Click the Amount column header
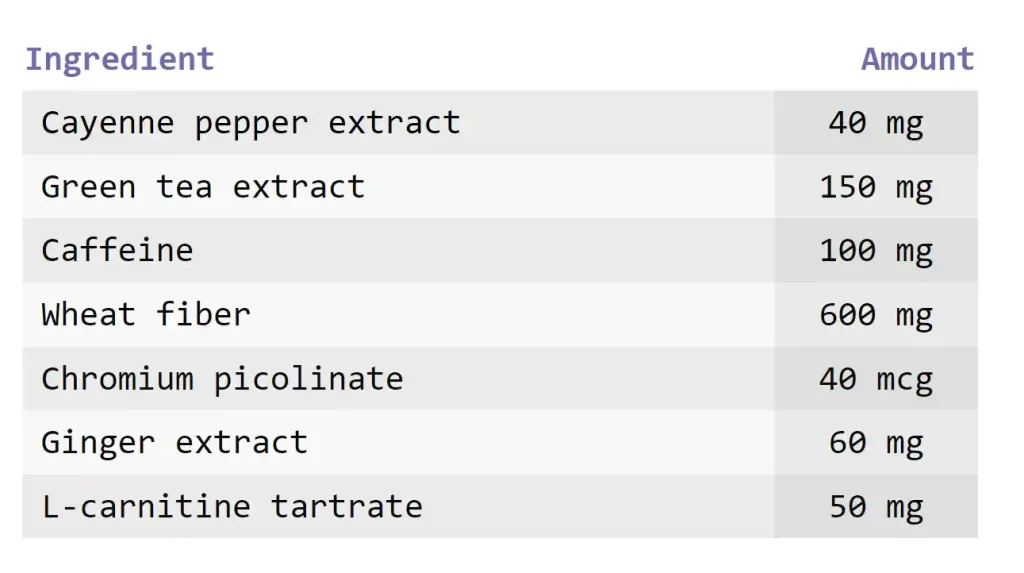The height and width of the screenshot is (573, 1024). point(917,59)
